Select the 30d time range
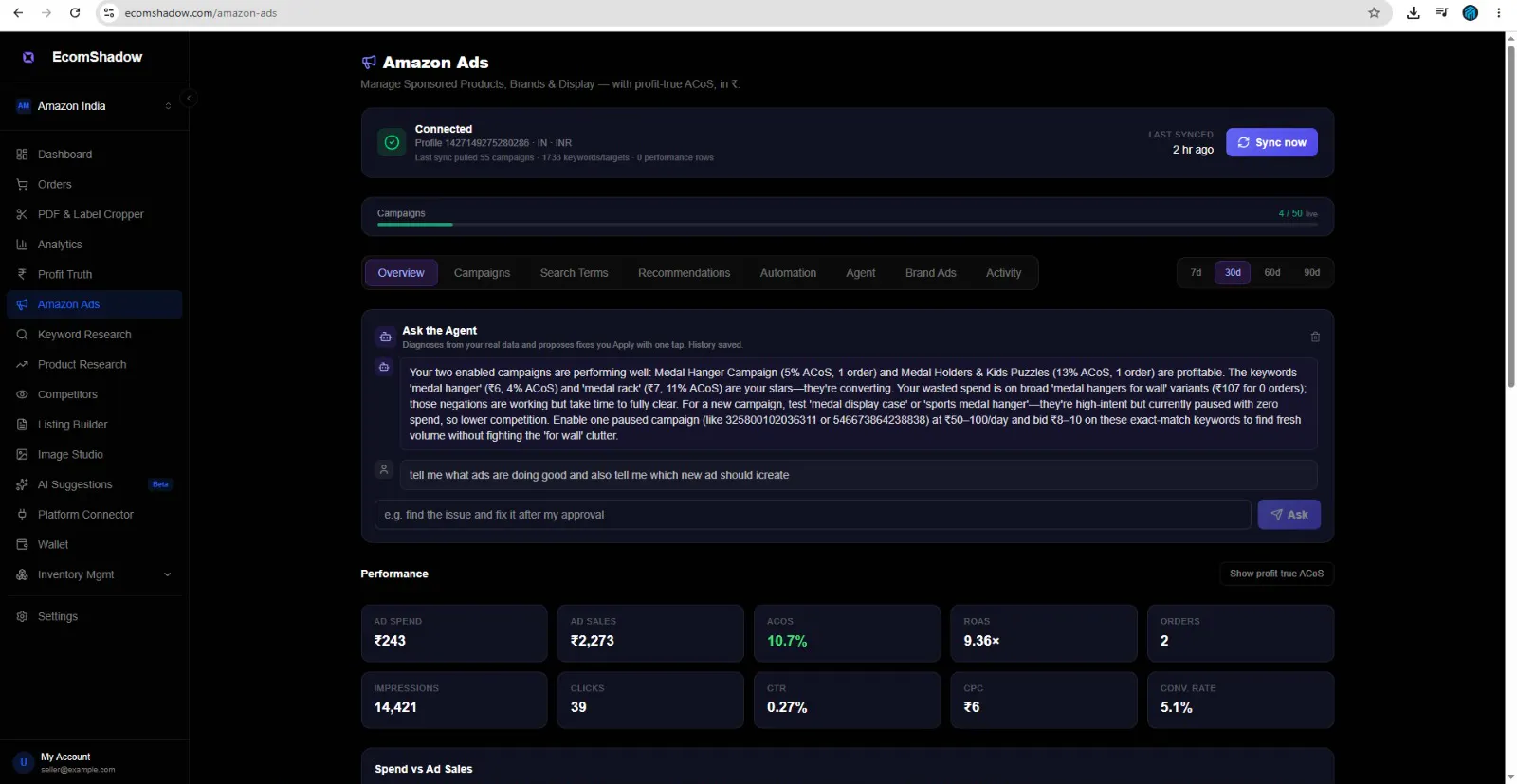This screenshot has height=784, width=1517. 1233,273
